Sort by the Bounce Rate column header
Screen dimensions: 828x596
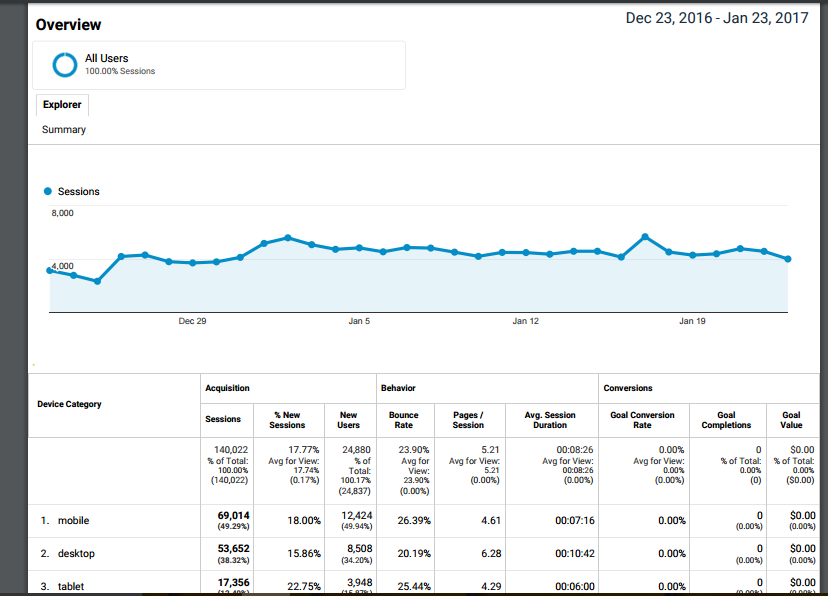pyautogui.click(x=403, y=419)
